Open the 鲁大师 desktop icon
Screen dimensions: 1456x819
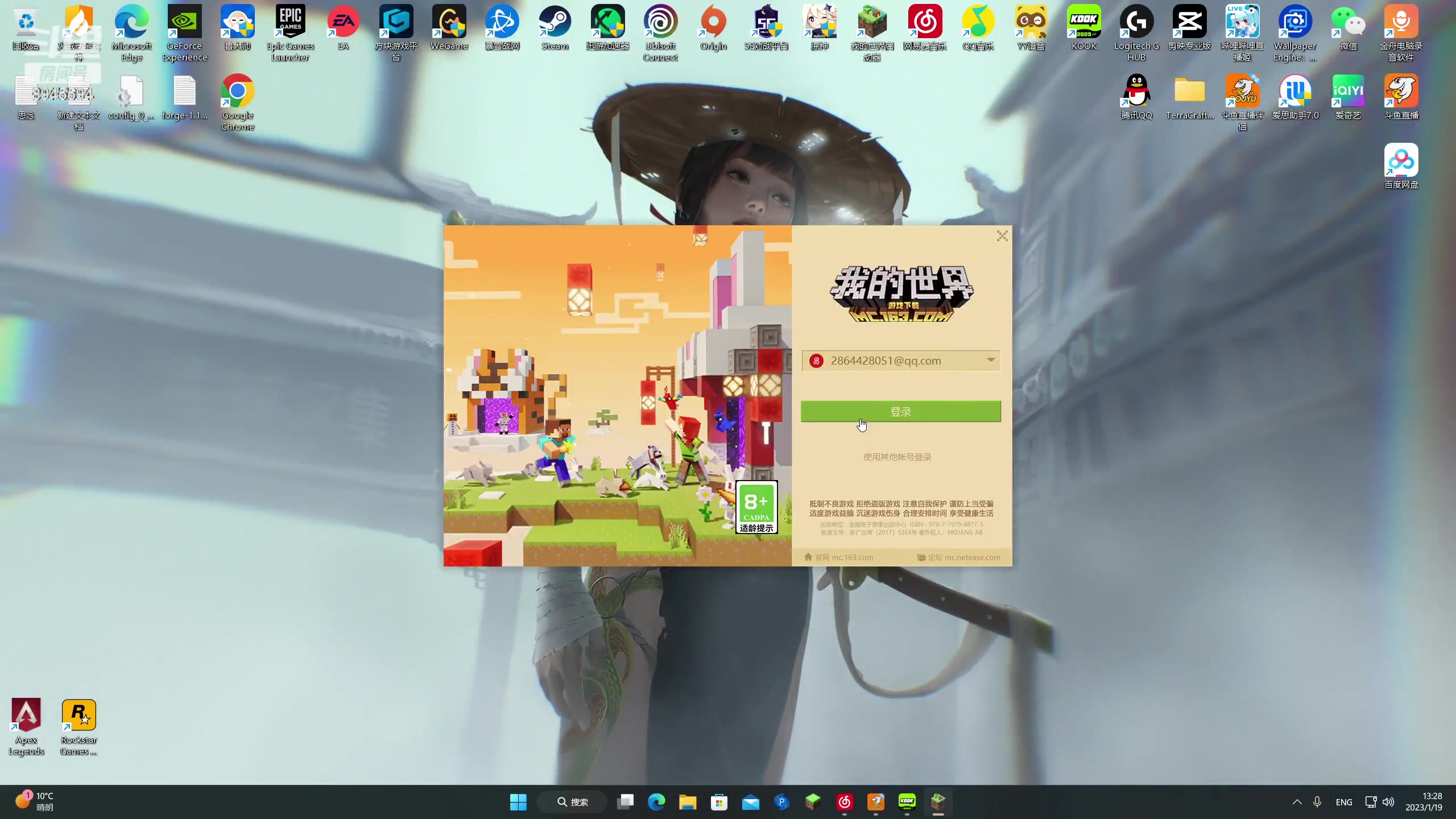click(238, 28)
